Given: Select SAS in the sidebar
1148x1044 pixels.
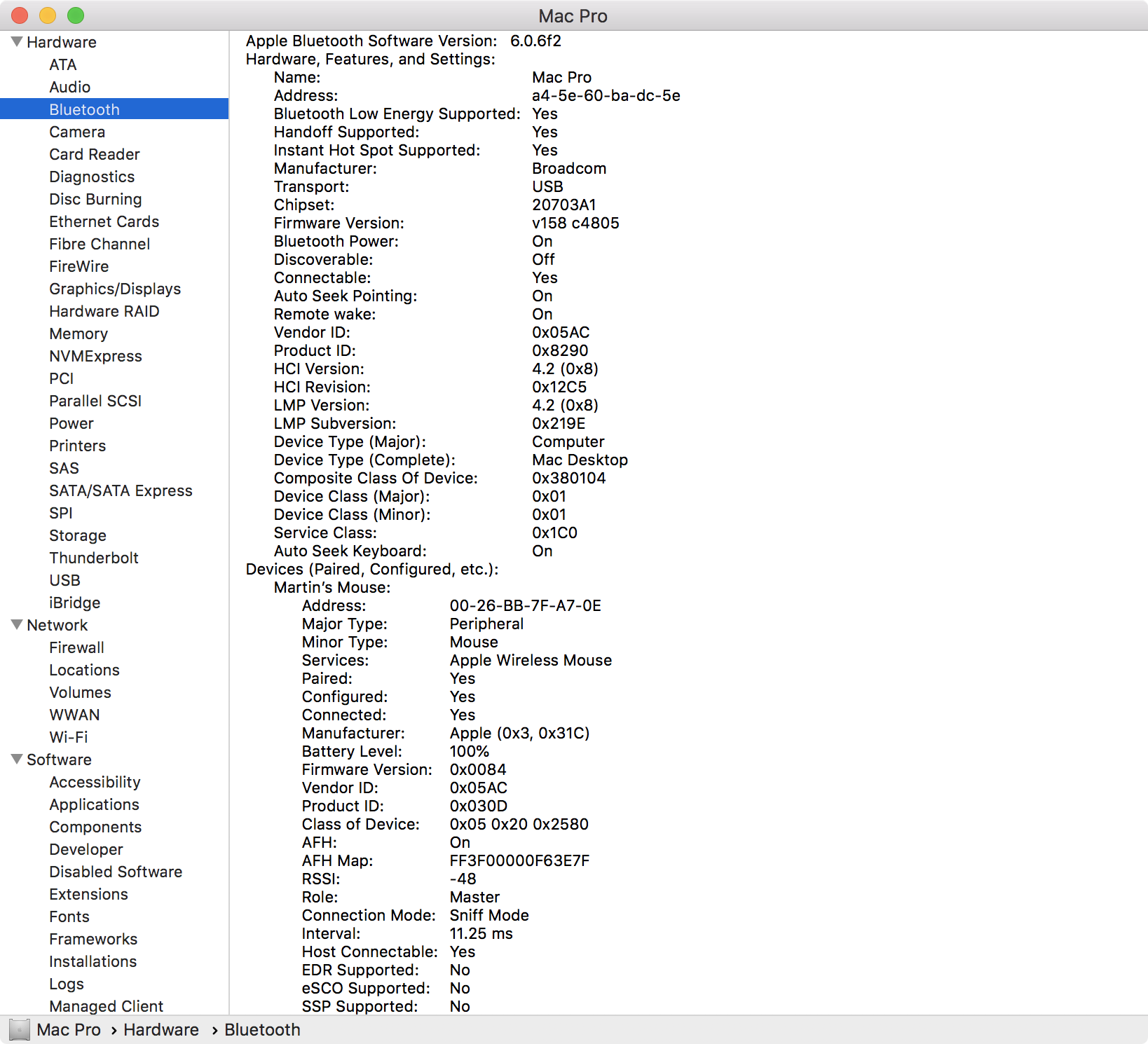Looking at the screenshot, I should (x=64, y=468).
